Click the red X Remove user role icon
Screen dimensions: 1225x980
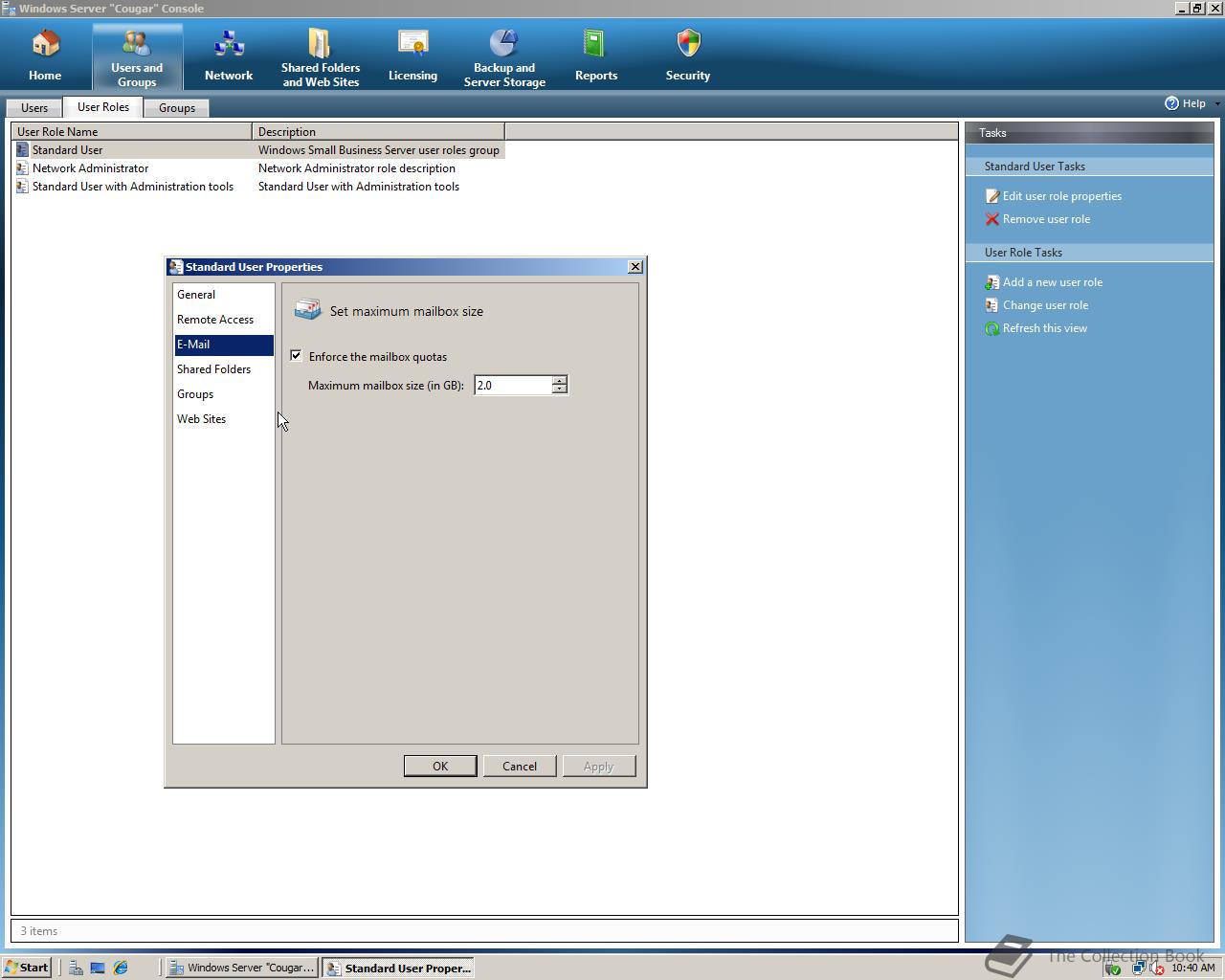point(992,219)
